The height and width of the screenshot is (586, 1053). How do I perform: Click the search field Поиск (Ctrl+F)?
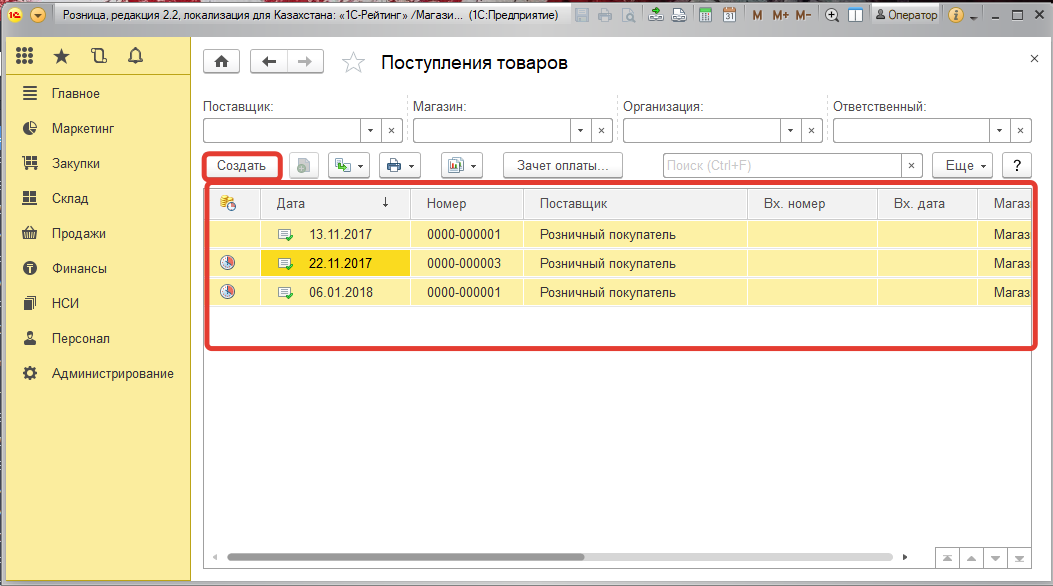[782, 166]
